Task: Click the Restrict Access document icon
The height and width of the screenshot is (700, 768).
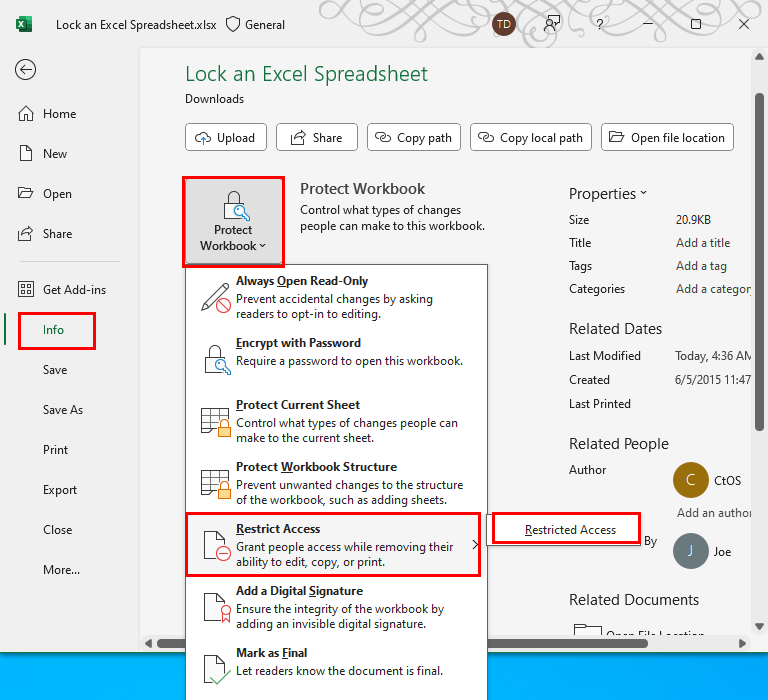Action: pos(216,545)
